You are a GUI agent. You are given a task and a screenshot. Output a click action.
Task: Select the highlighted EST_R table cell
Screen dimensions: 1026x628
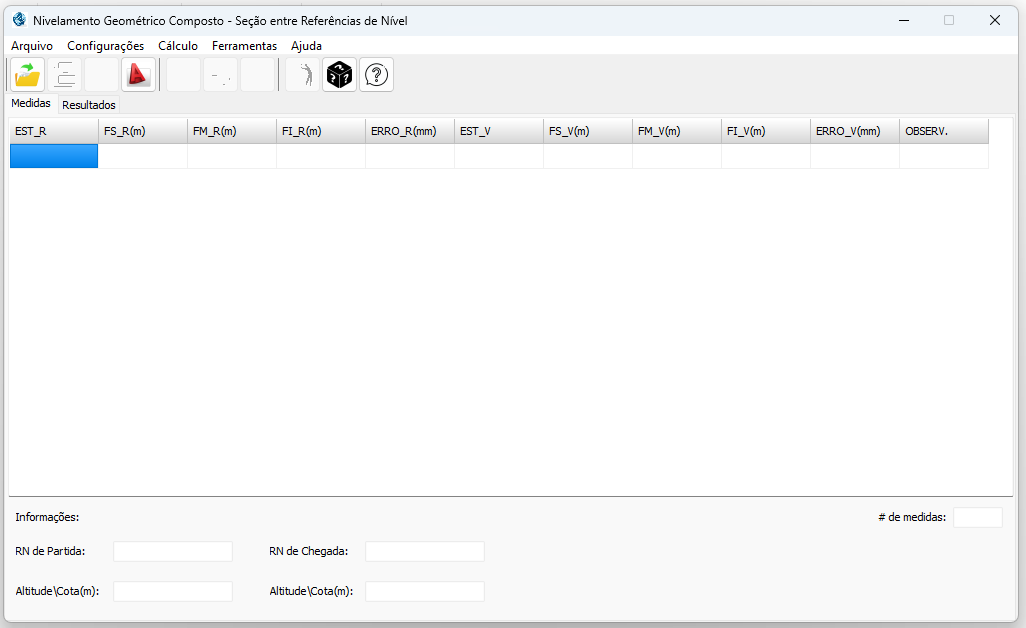coord(53,156)
